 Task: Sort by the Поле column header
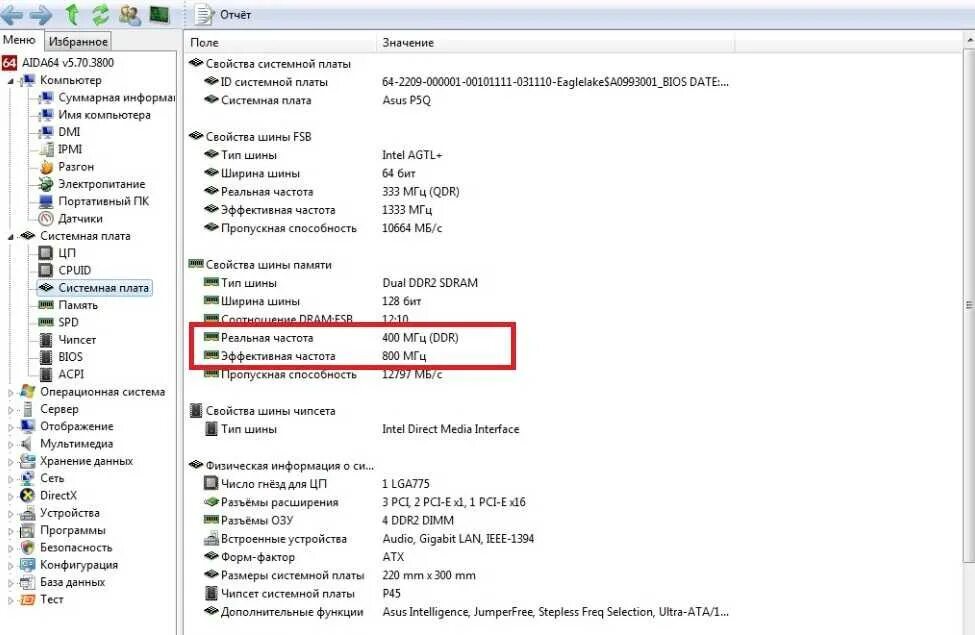(x=280, y=42)
